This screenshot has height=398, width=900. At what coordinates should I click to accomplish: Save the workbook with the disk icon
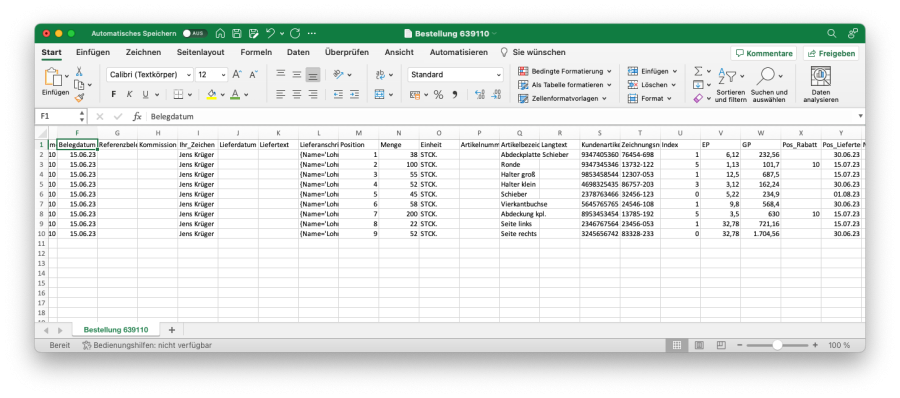236,33
